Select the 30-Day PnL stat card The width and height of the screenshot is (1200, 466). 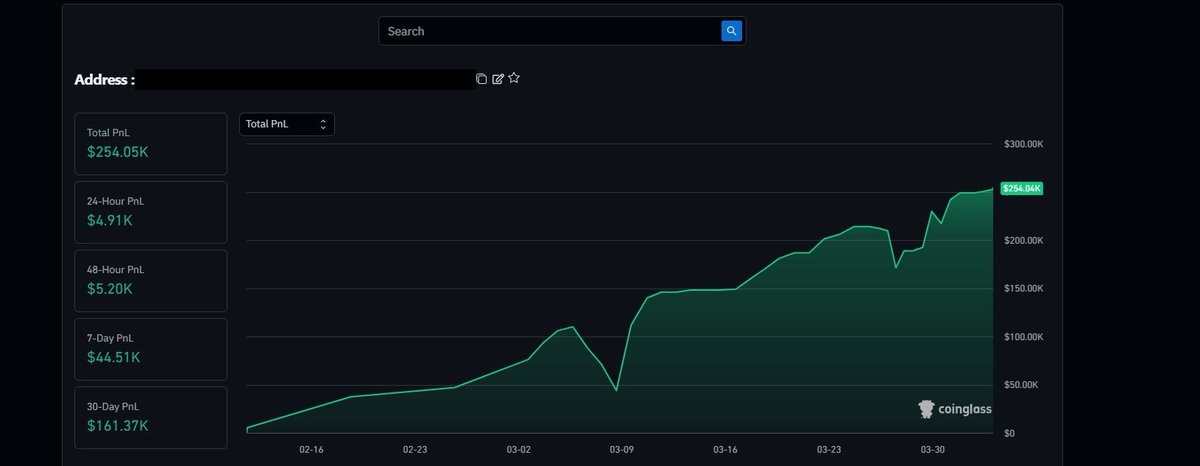click(x=151, y=418)
